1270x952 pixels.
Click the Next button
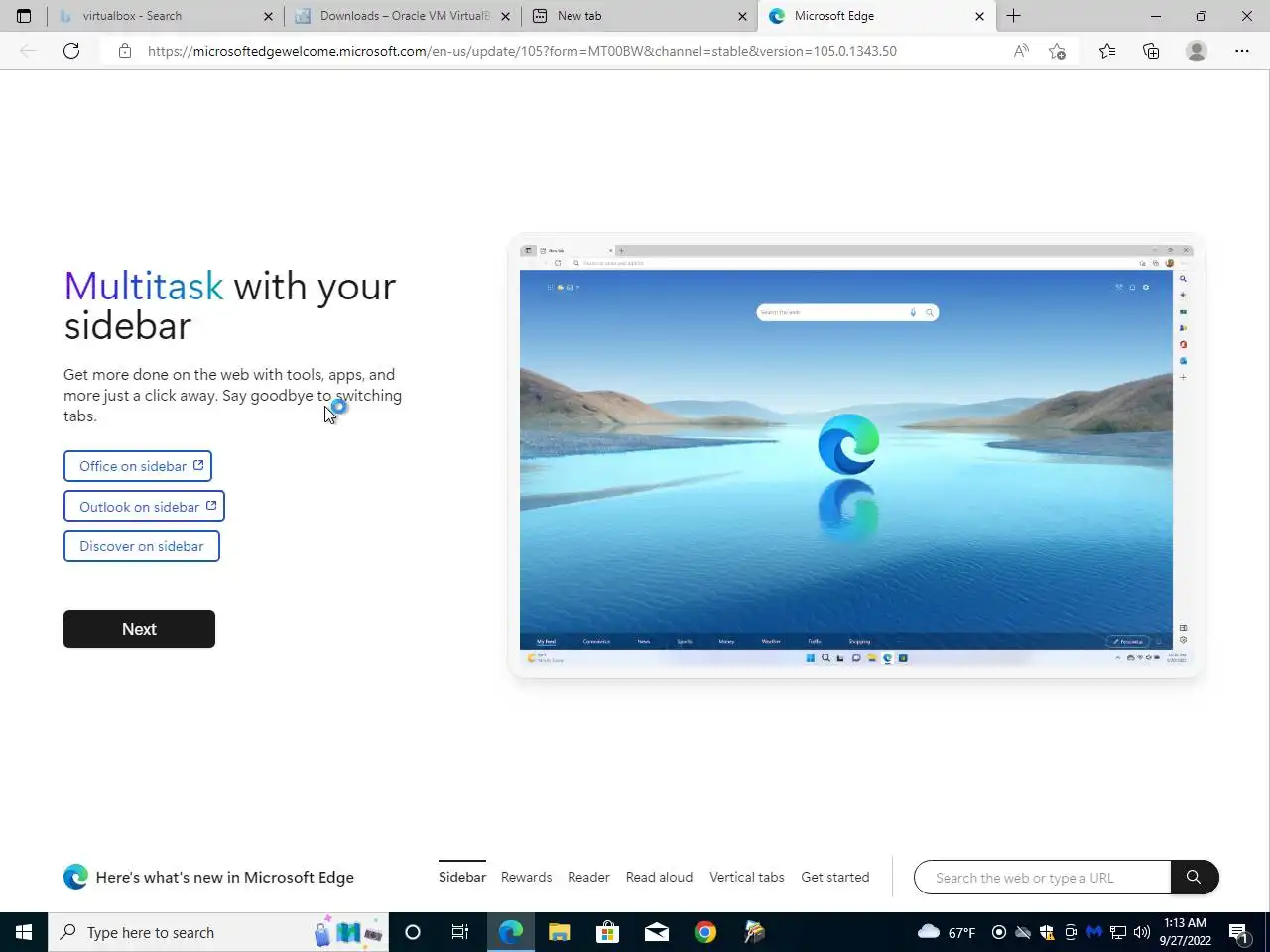tap(139, 629)
